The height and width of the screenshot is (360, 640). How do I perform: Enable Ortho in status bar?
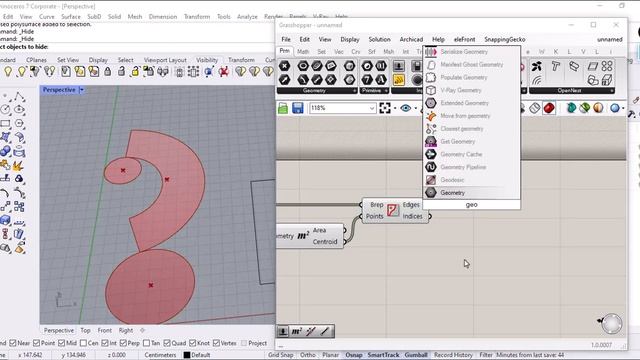pos(308,355)
